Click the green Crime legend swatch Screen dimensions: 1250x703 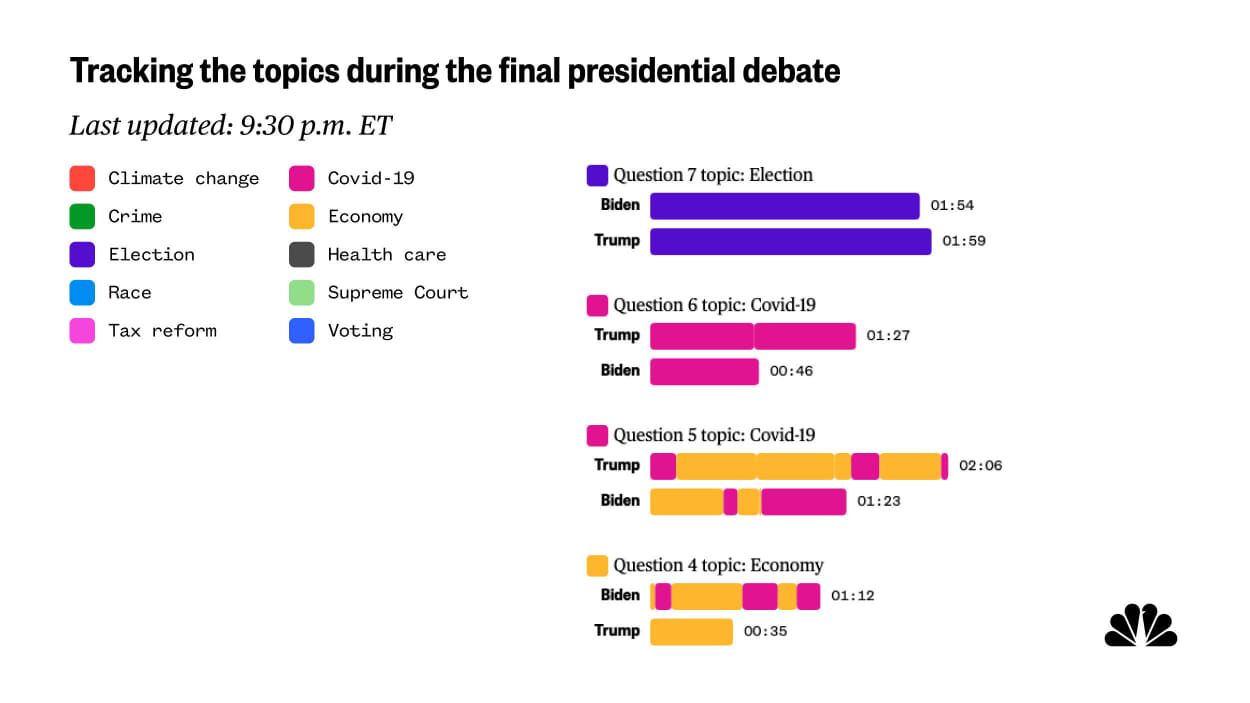point(82,217)
